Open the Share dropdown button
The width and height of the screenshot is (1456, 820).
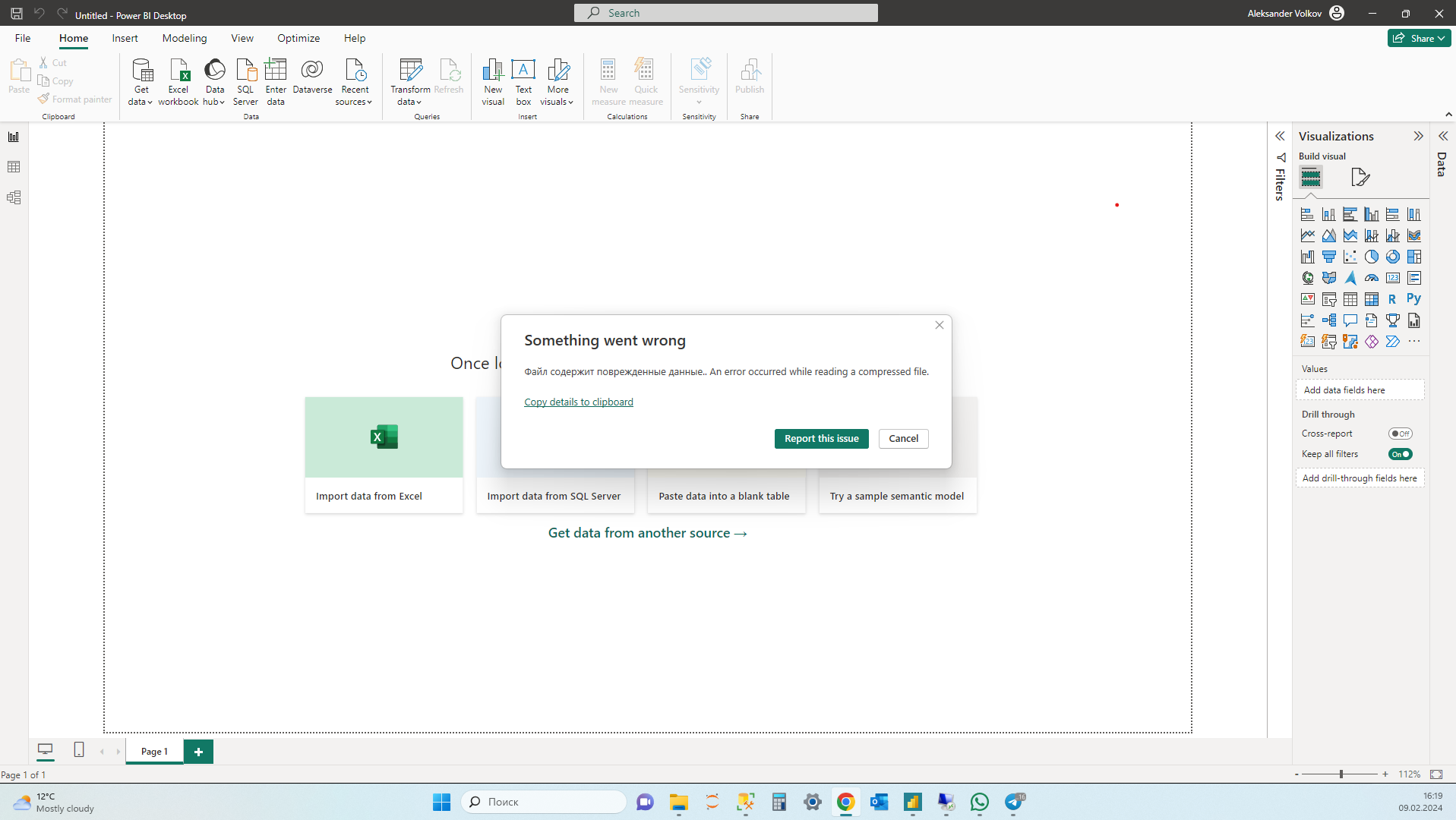pyautogui.click(x=1419, y=38)
